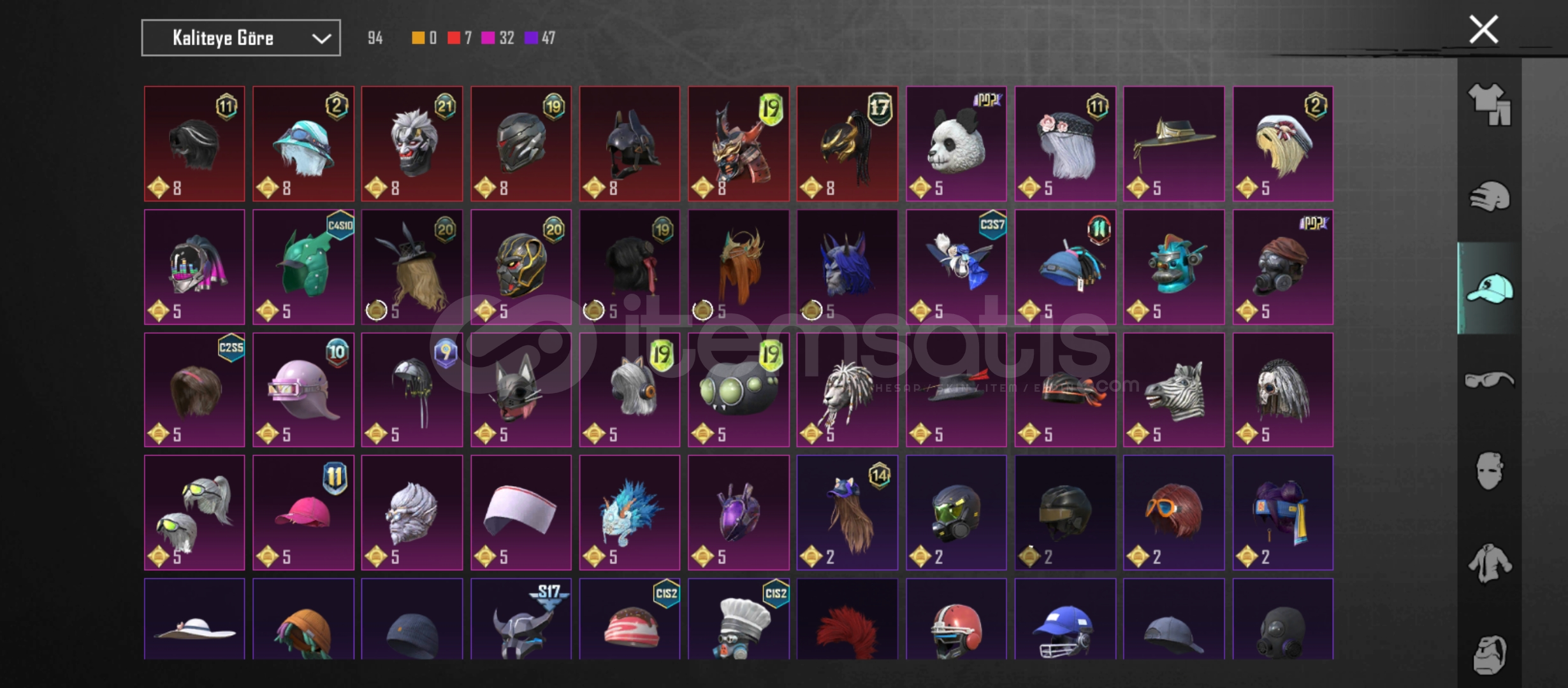
Task: Select the panda head item
Action: pyautogui.click(x=956, y=144)
